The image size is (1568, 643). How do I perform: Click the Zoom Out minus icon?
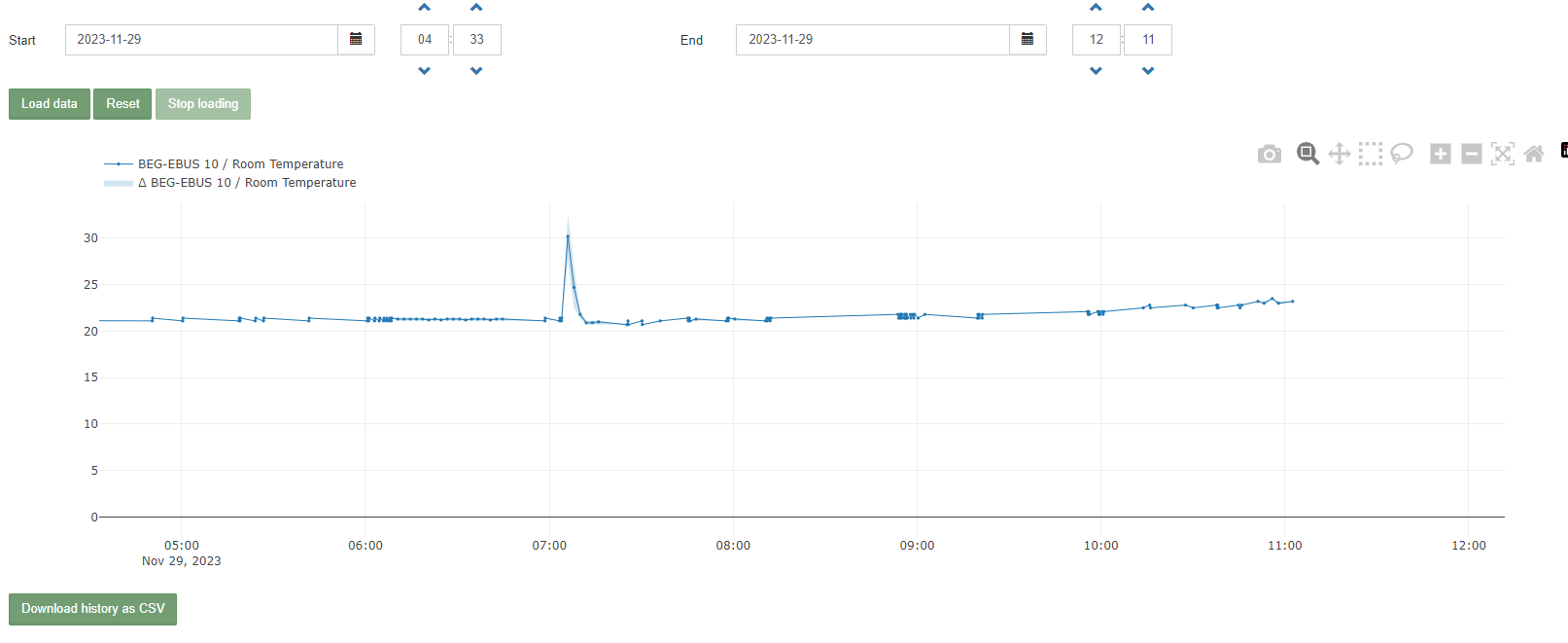1472,154
